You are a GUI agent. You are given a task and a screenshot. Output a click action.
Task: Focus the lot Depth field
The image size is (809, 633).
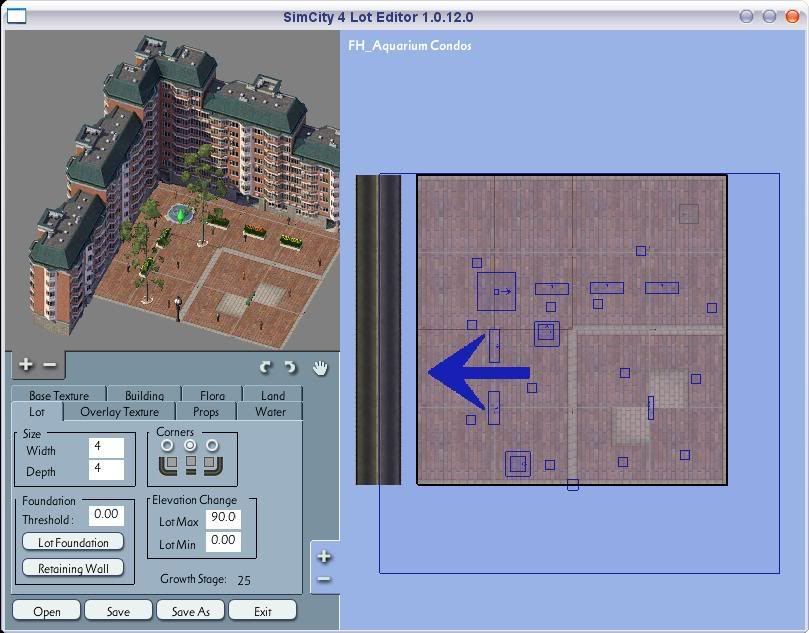pyautogui.click(x=106, y=469)
